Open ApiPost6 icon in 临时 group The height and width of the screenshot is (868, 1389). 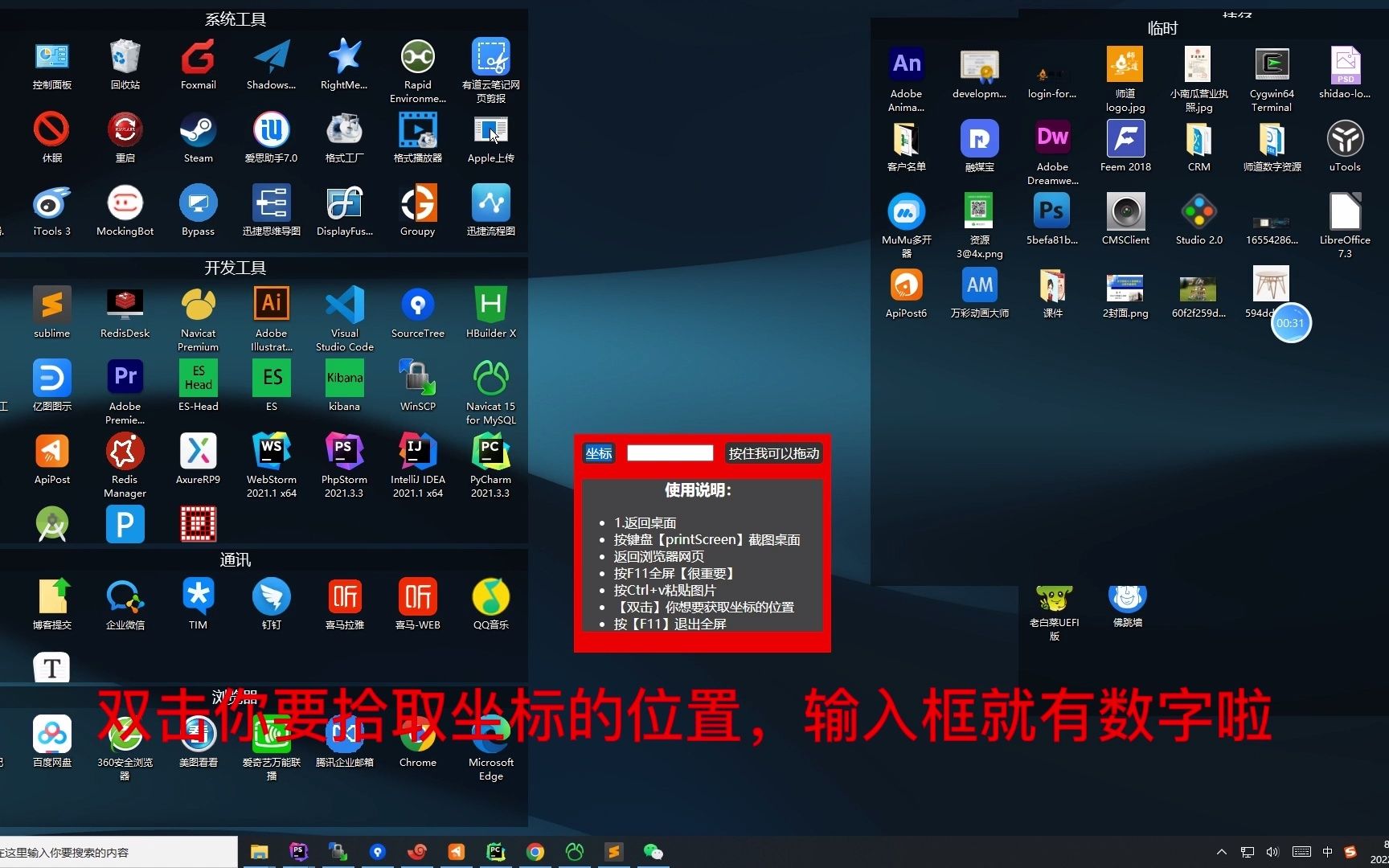point(906,293)
